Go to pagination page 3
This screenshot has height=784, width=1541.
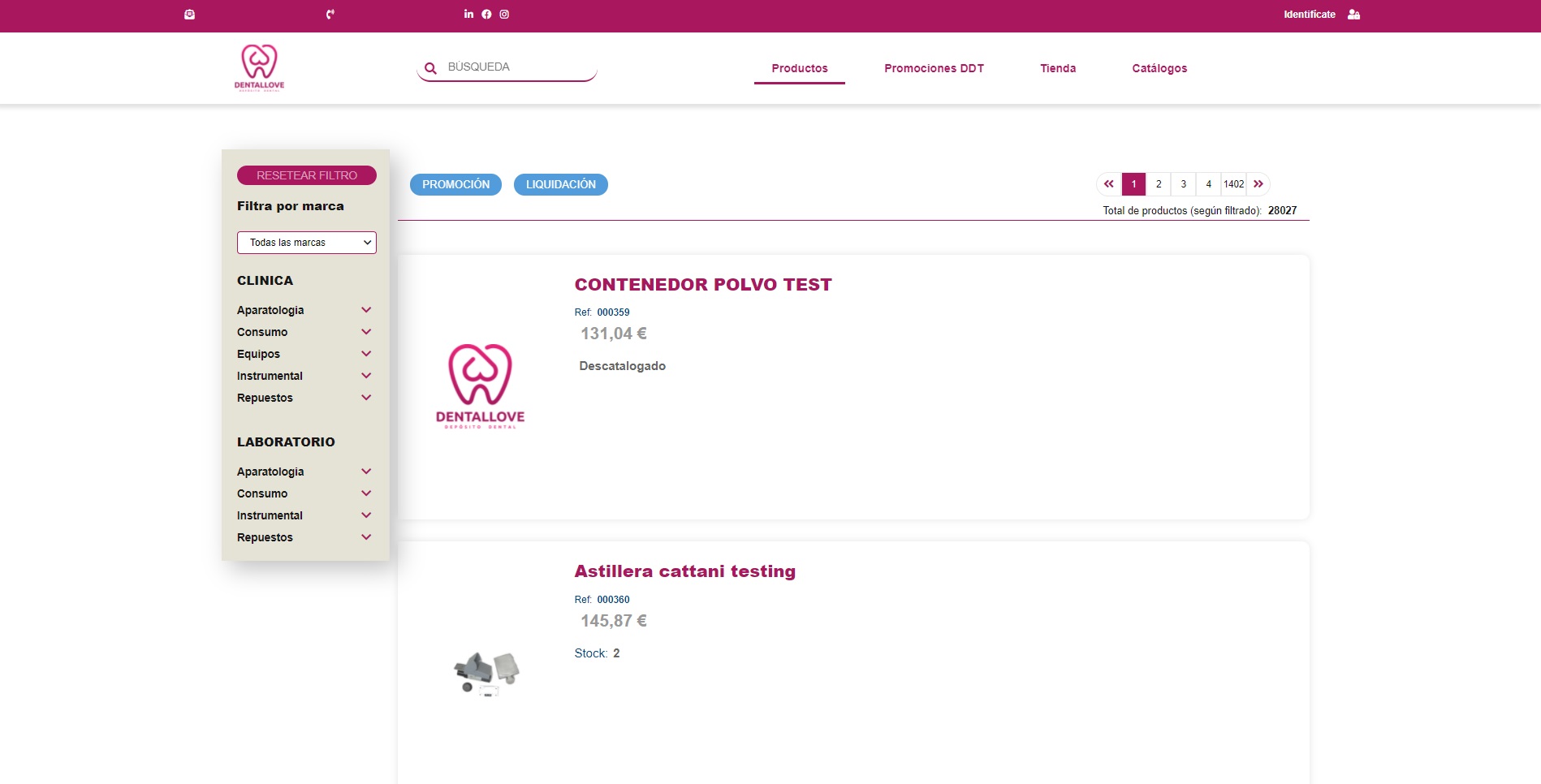[x=1184, y=184]
